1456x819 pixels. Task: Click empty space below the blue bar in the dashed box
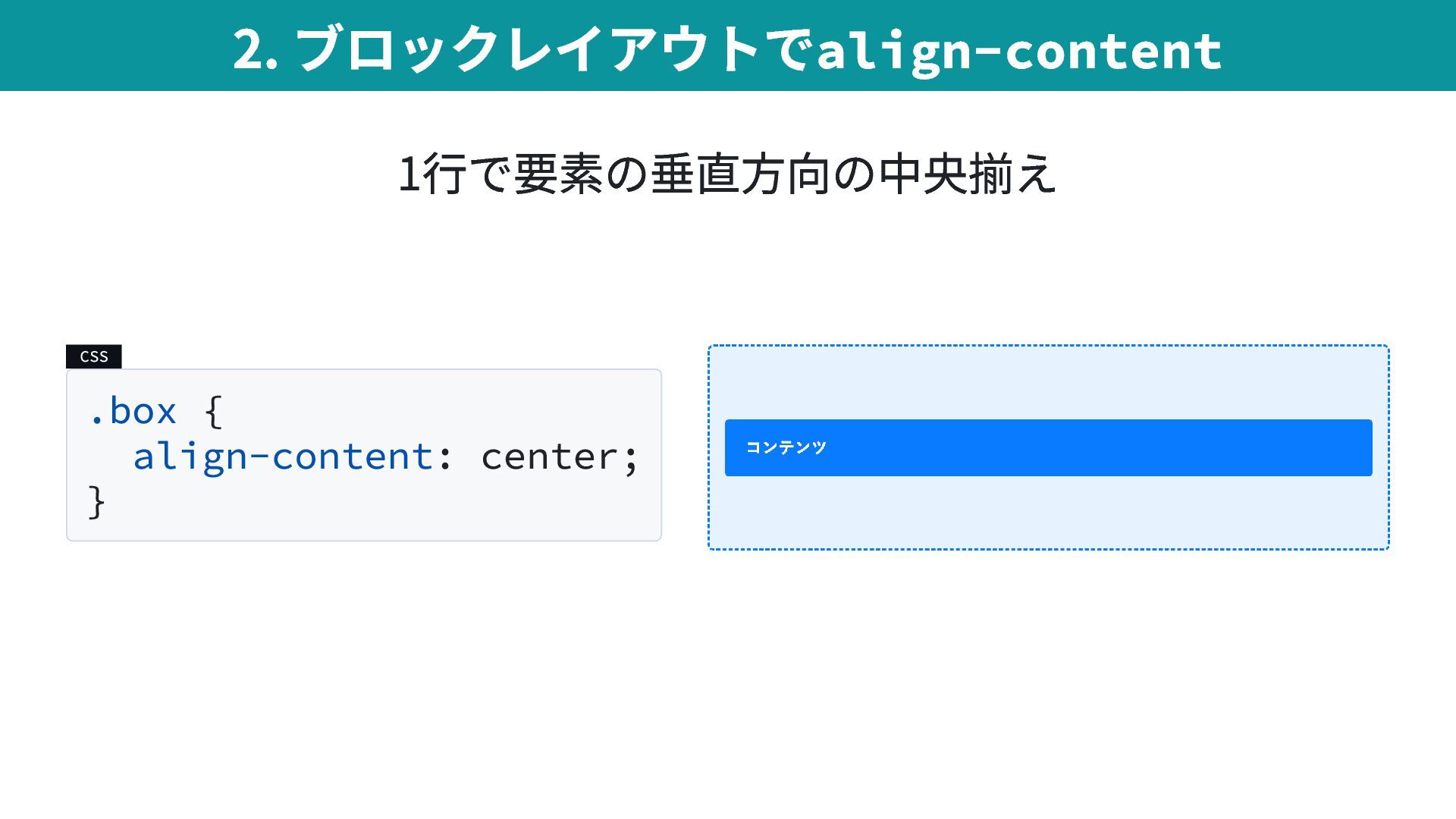(x=1048, y=512)
